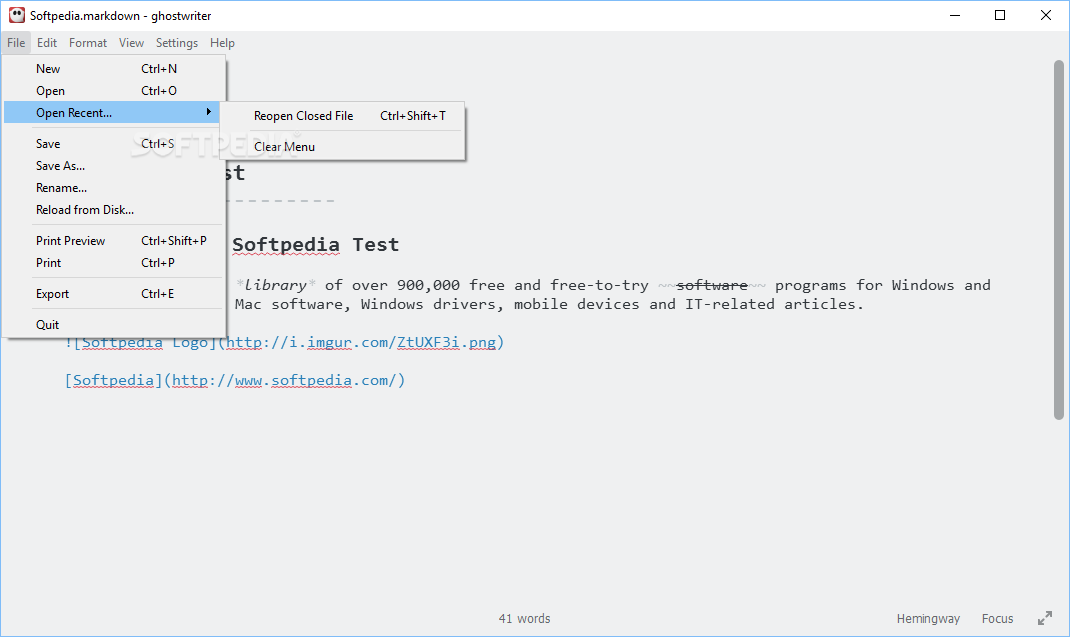Close the ghostwriter window
Screen dimensions: 1070x637
(x=1045, y=15)
